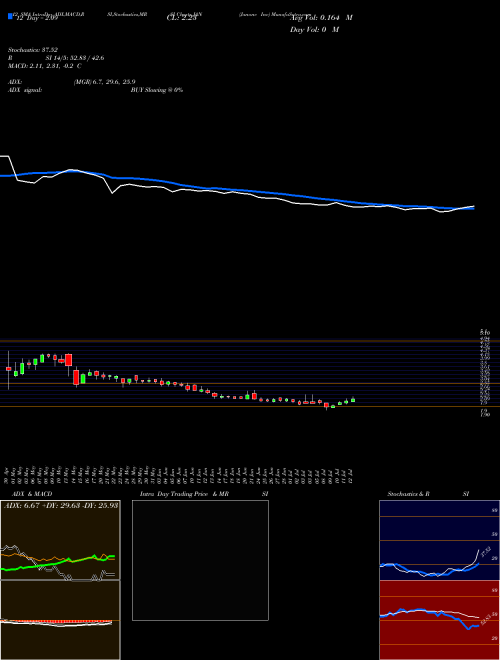500x660 pixels.
Task: Click the blue 12-day SMA line on chart
Action: click(236, 190)
